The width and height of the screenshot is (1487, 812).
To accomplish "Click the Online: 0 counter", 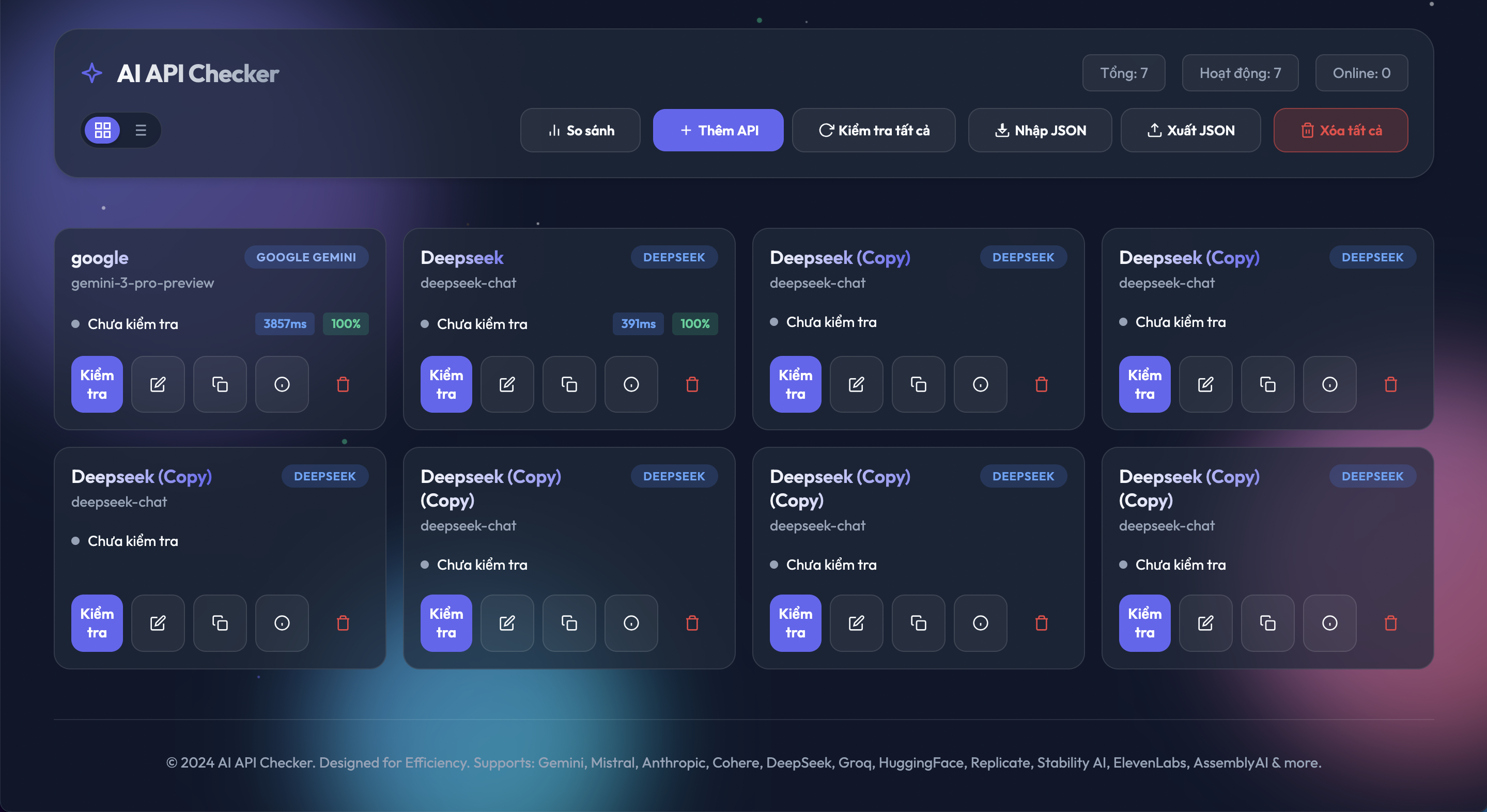I will click(x=1361, y=73).
